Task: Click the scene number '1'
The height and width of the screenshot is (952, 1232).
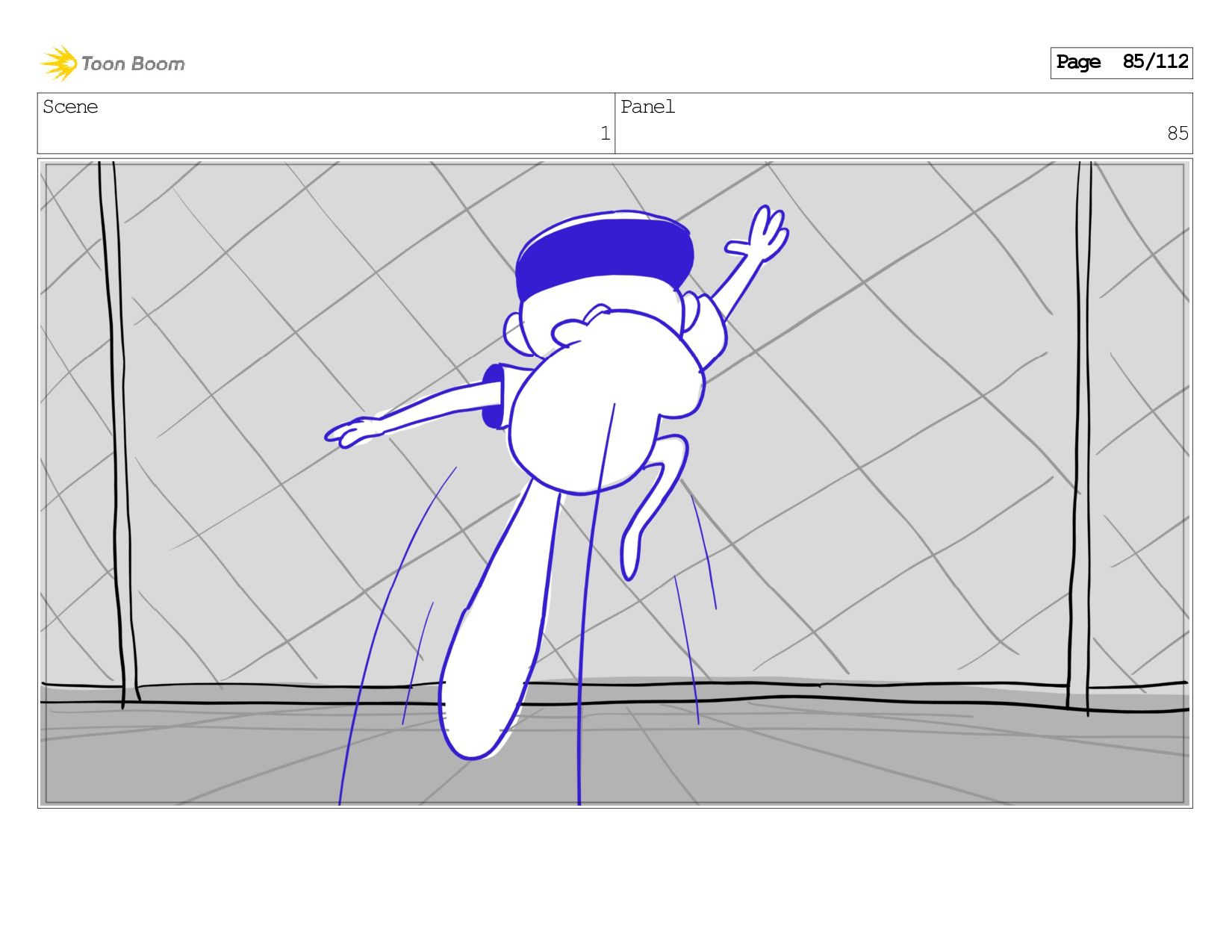Action: click(605, 134)
